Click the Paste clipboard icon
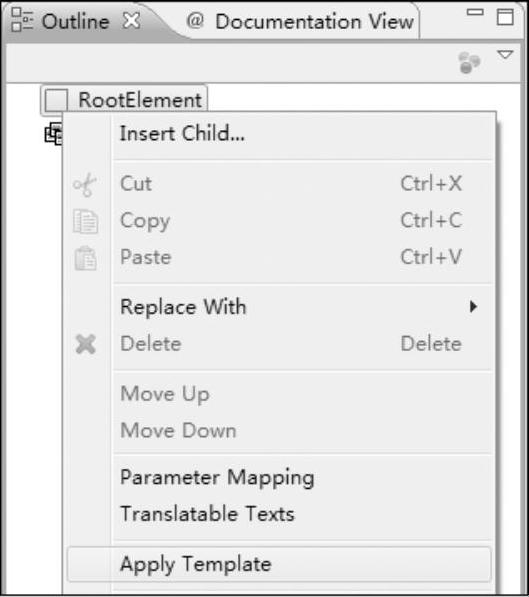Image resolution: width=529 pixels, height=597 pixels. (x=85, y=258)
